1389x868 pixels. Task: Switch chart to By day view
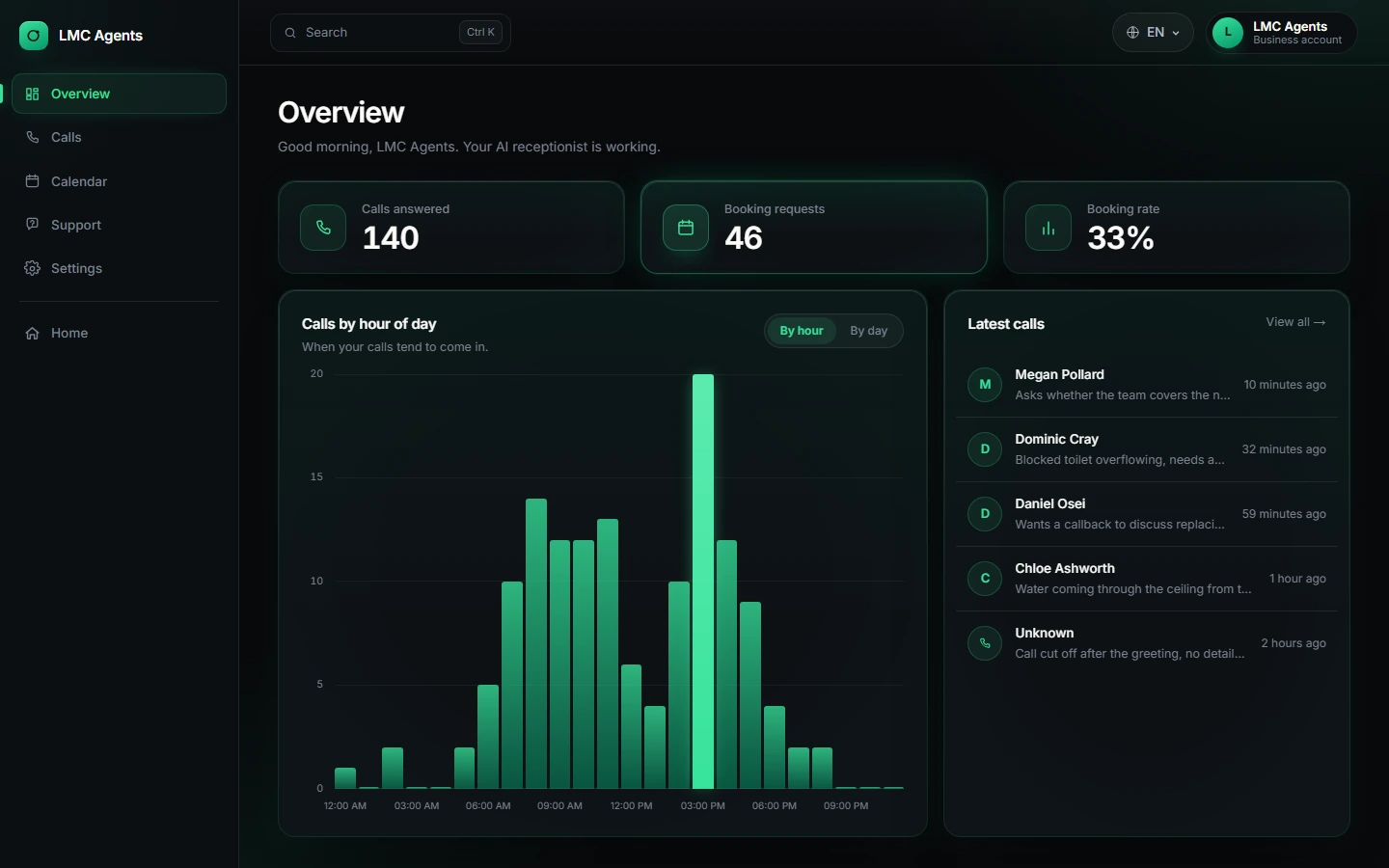tap(868, 331)
